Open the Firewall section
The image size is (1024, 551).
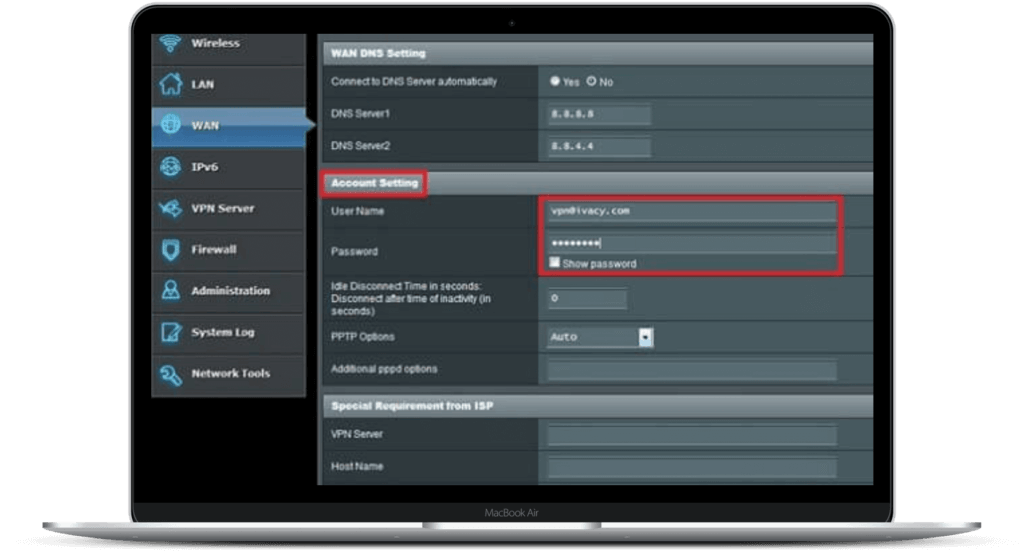[229, 249]
